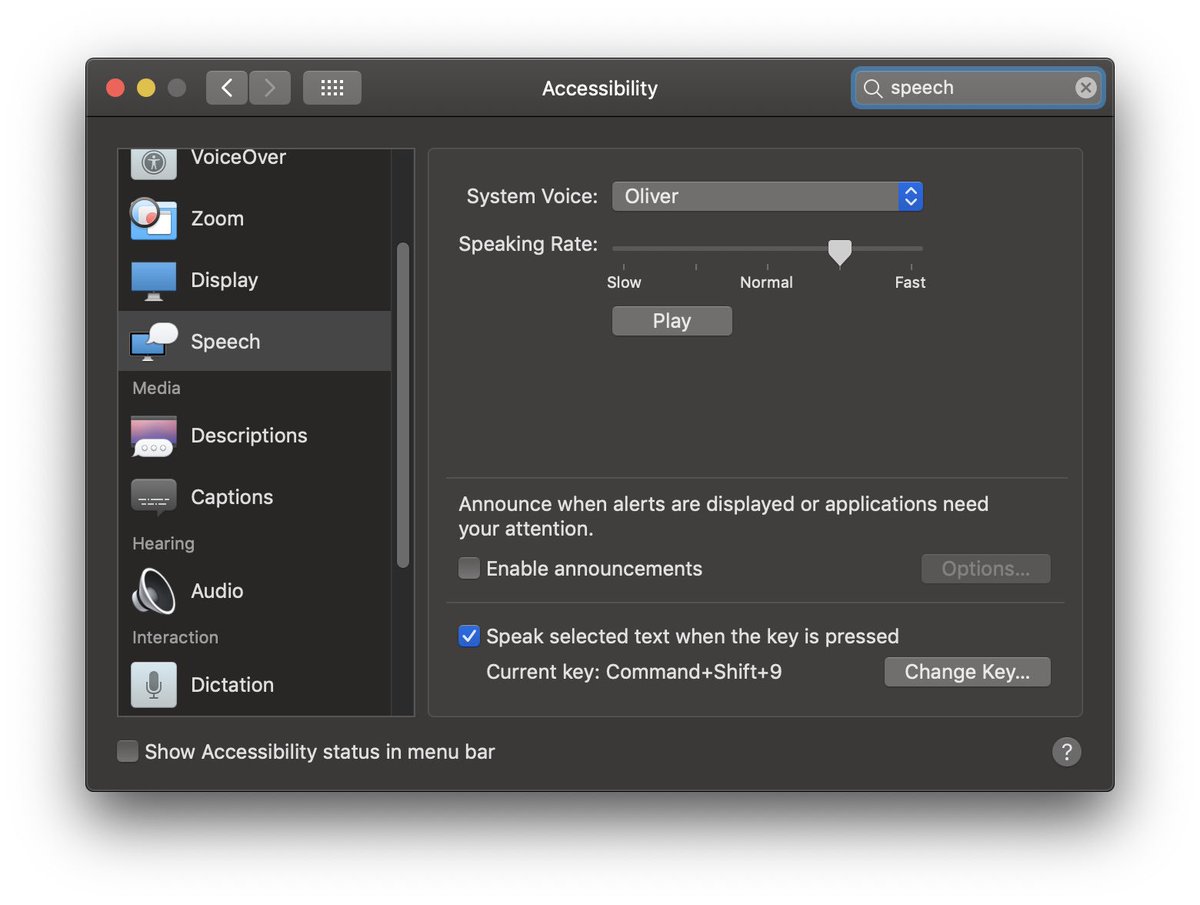
Task: Go back with the left arrow
Action: [x=227, y=88]
